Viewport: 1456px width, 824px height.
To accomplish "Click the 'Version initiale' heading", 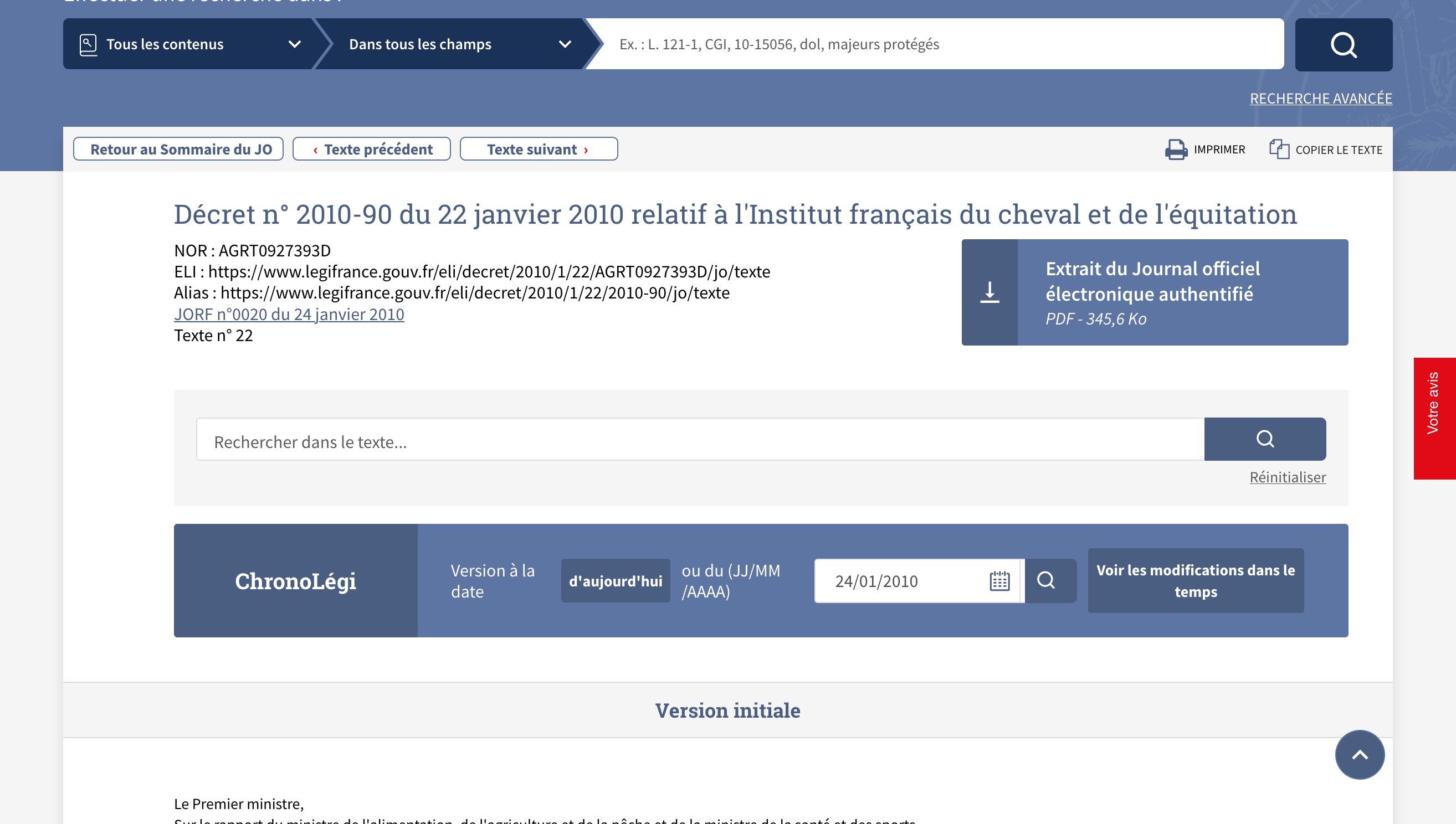I will click(728, 710).
